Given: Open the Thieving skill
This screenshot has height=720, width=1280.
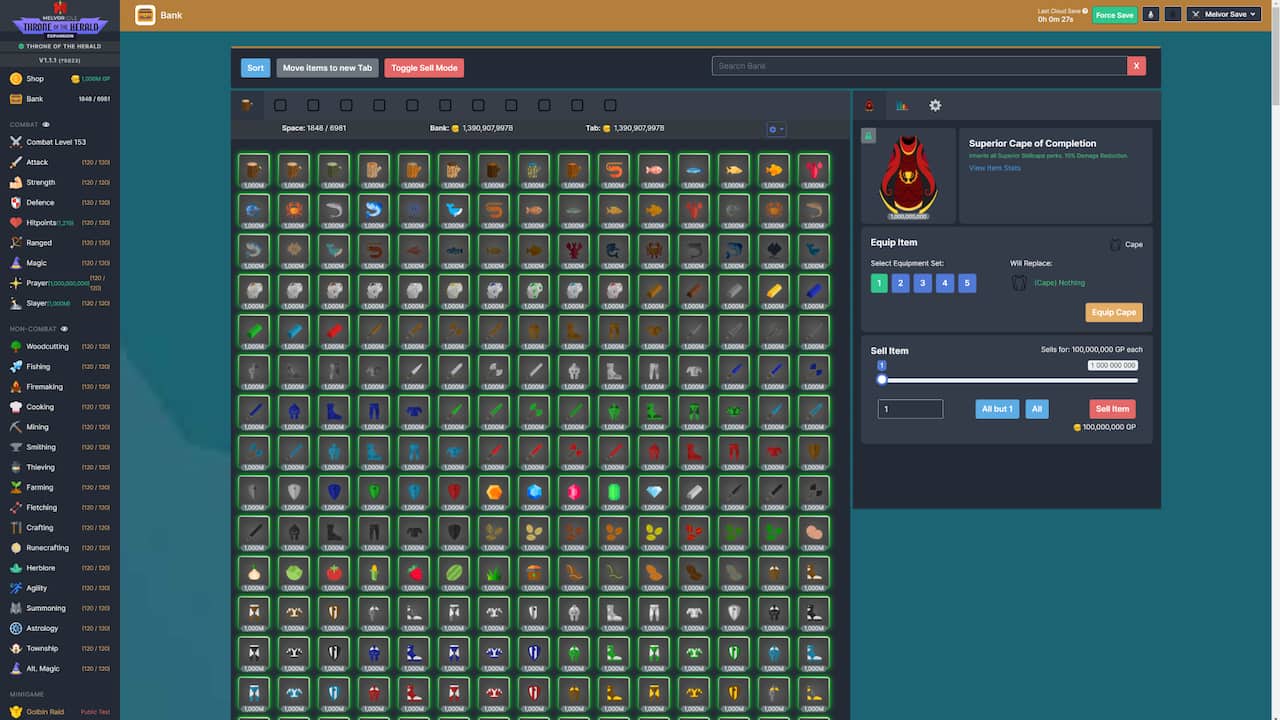Looking at the screenshot, I should pos(60,467).
